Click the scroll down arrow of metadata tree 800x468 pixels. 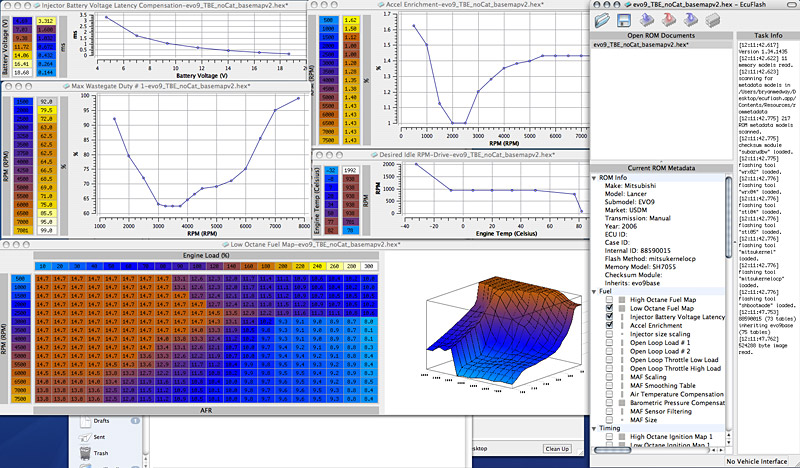click(729, 443)
